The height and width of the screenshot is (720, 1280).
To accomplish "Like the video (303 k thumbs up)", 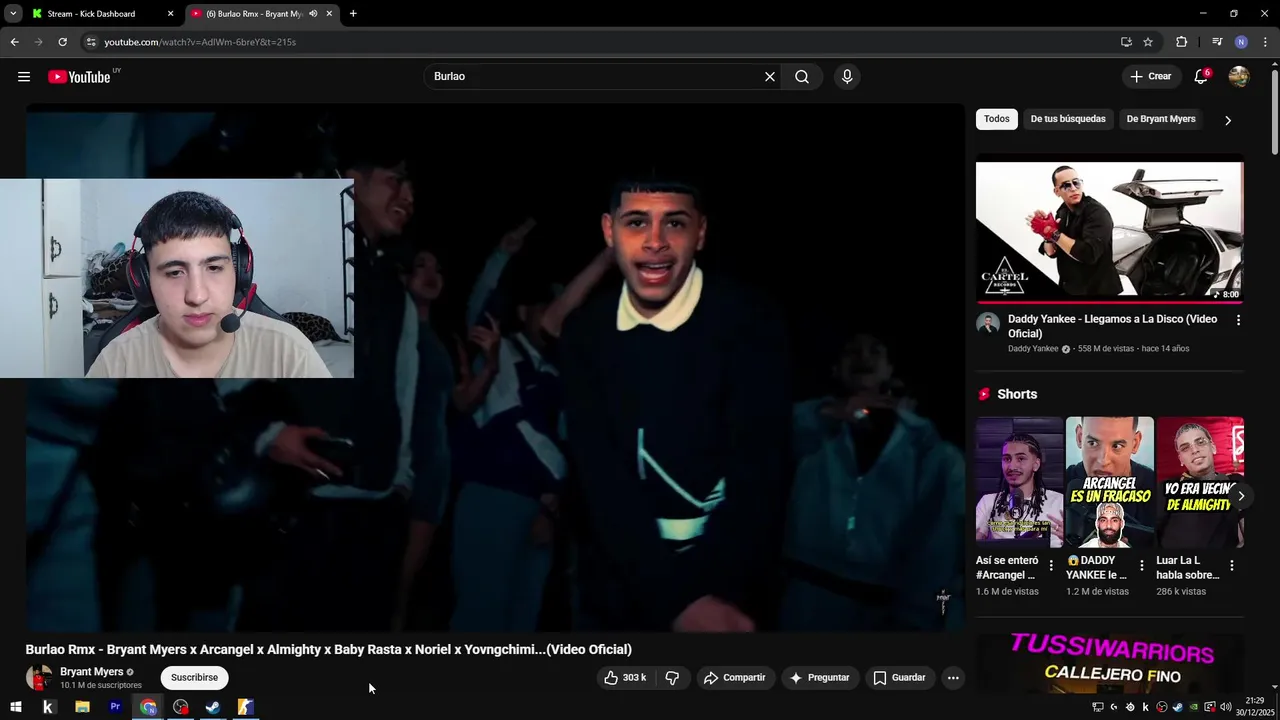I will click(x=626, y=678).
